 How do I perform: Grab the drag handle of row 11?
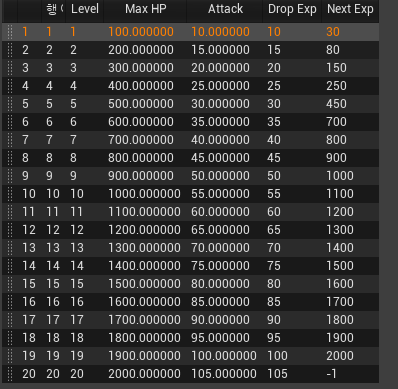[10, 212]
